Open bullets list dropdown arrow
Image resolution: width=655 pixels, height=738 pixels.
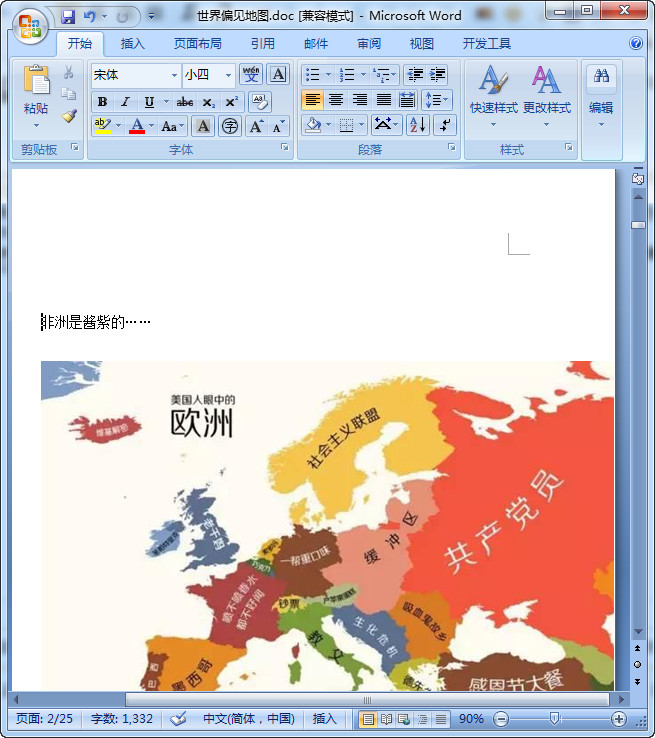(328, 74)
